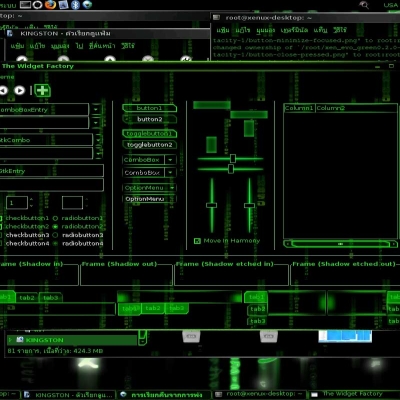Open the second ComboBox dropdown
The image size is (400, 400).
170,173
